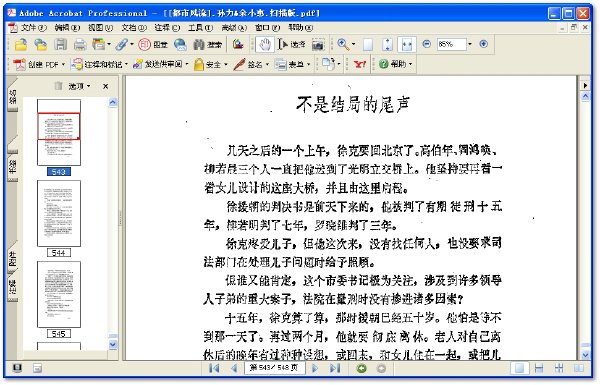Screen dimensions: 600x385
Task: Open the 高级 menu
Action: [x=234, y=28]
